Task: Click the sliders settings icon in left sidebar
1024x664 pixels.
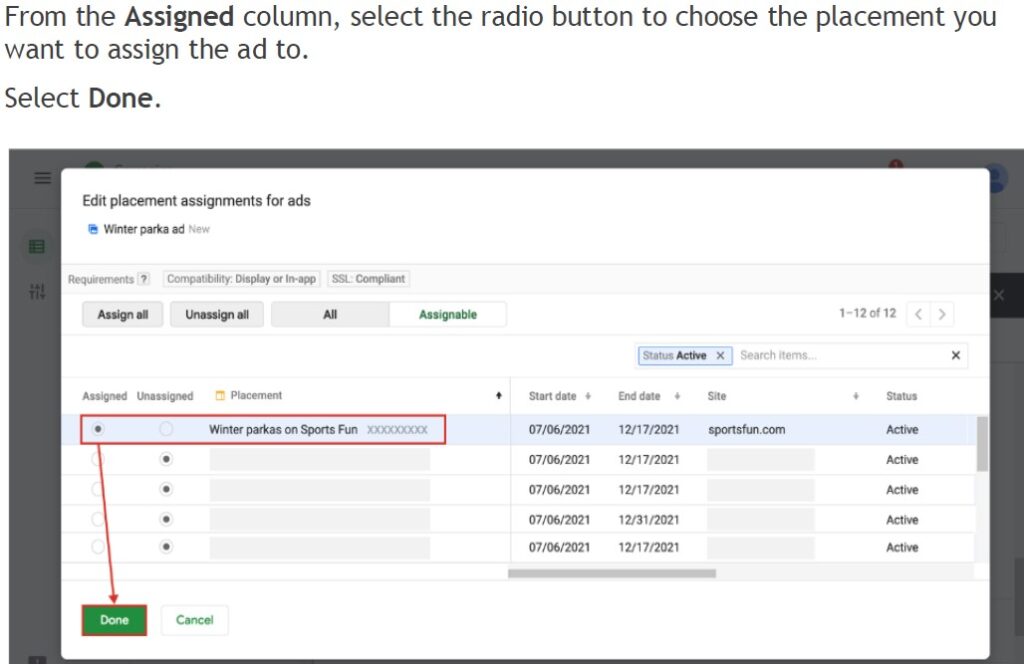Action: (37, 291)
